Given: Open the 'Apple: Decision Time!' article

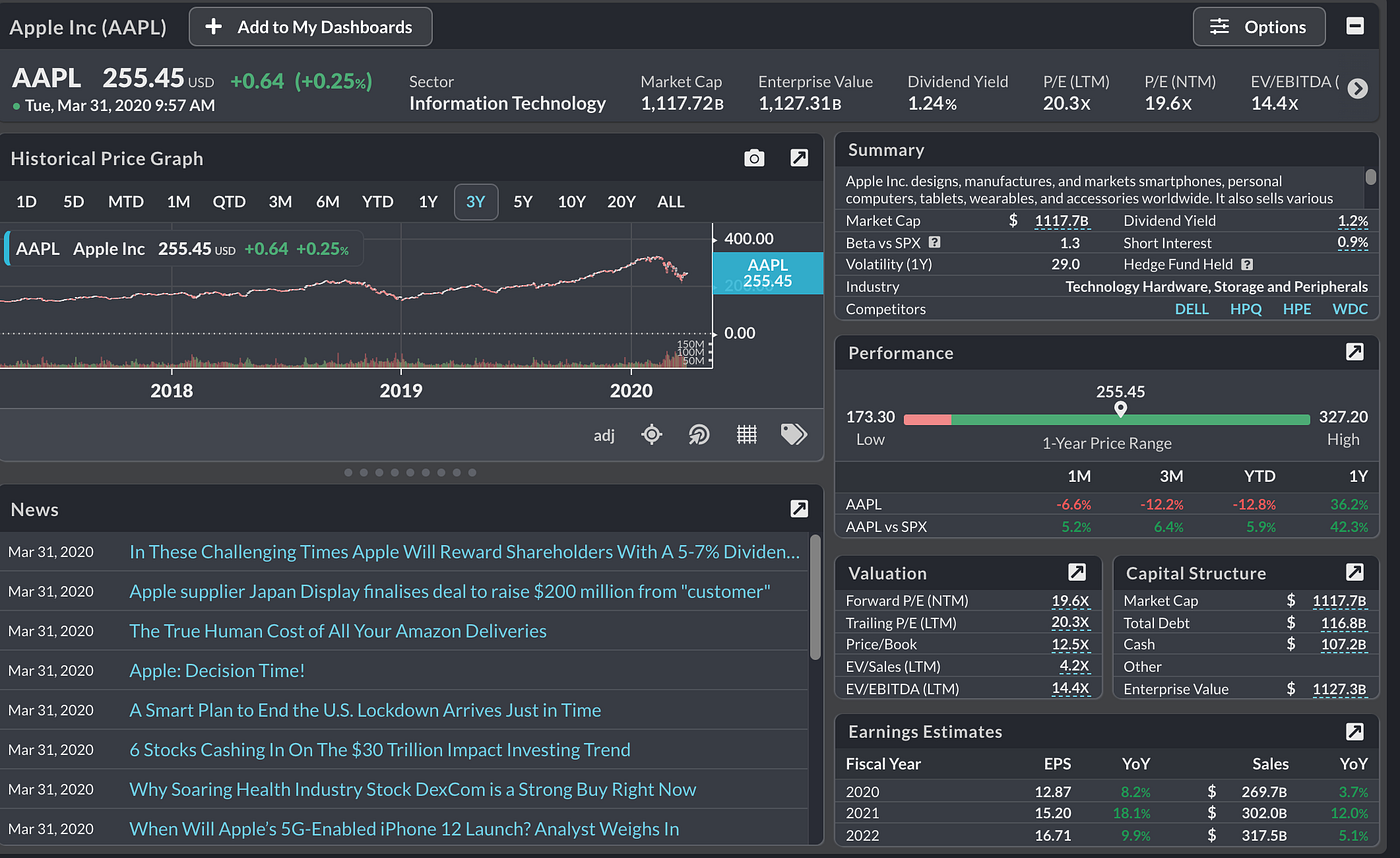Looking at the screenshot, I should click(217, 670).
